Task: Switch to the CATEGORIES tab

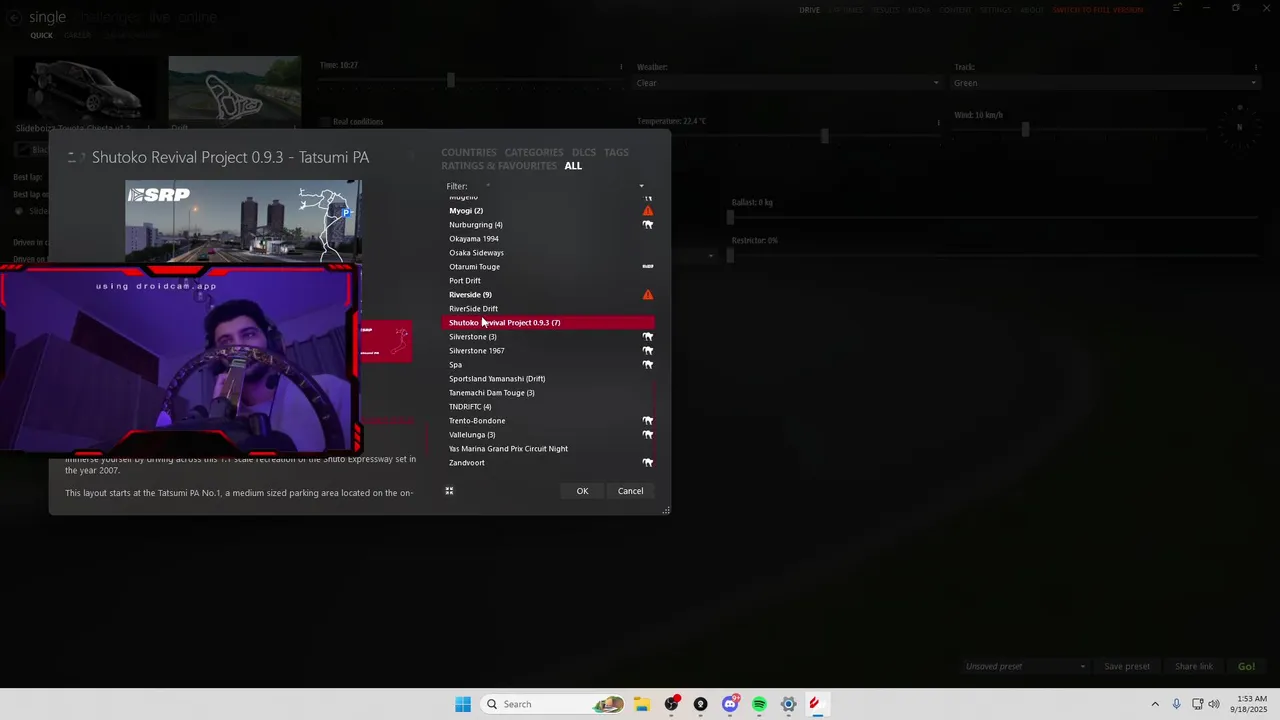Action: point(534,153)
